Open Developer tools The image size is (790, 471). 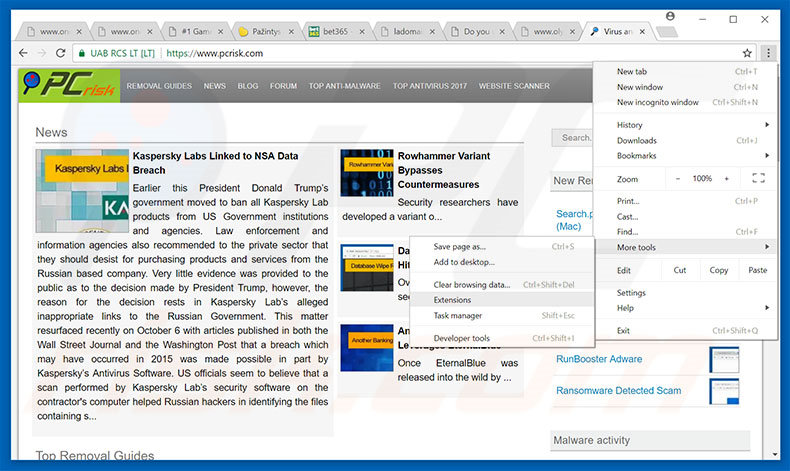point(502,338)
